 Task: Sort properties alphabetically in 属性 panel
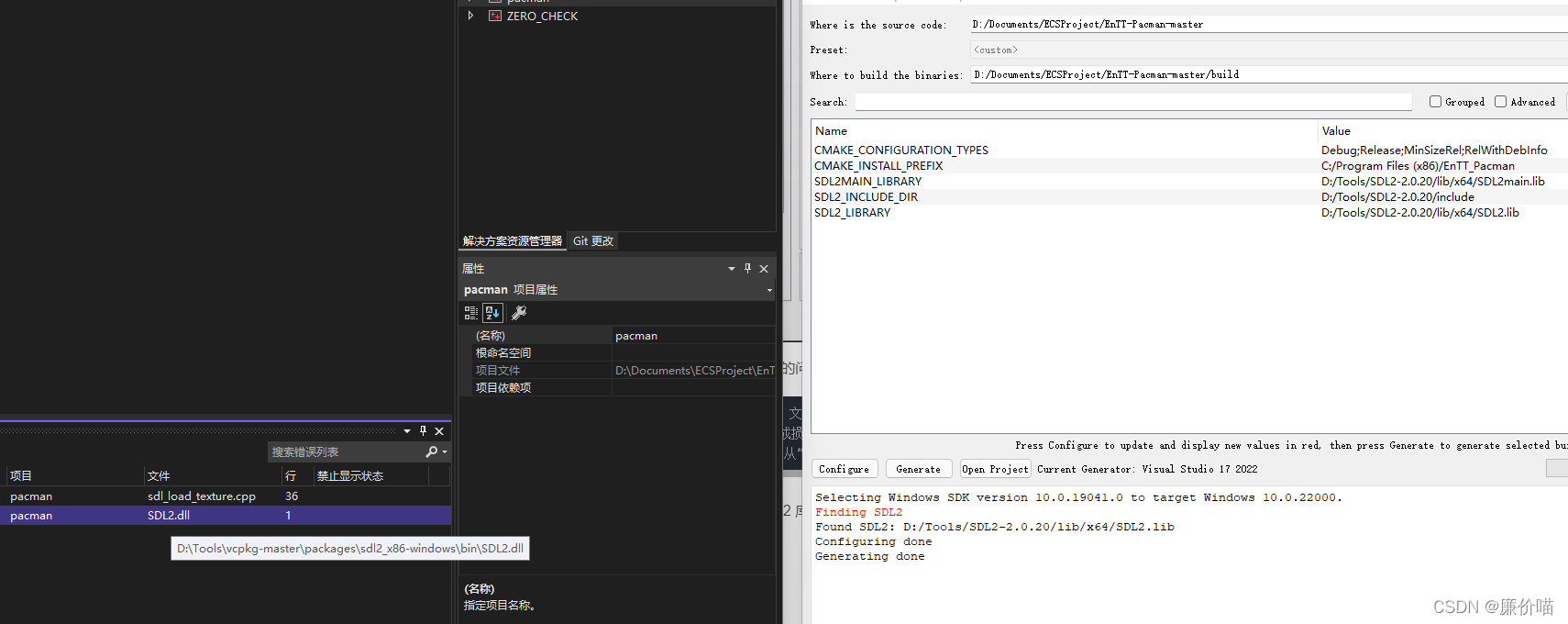coord(492,313)
